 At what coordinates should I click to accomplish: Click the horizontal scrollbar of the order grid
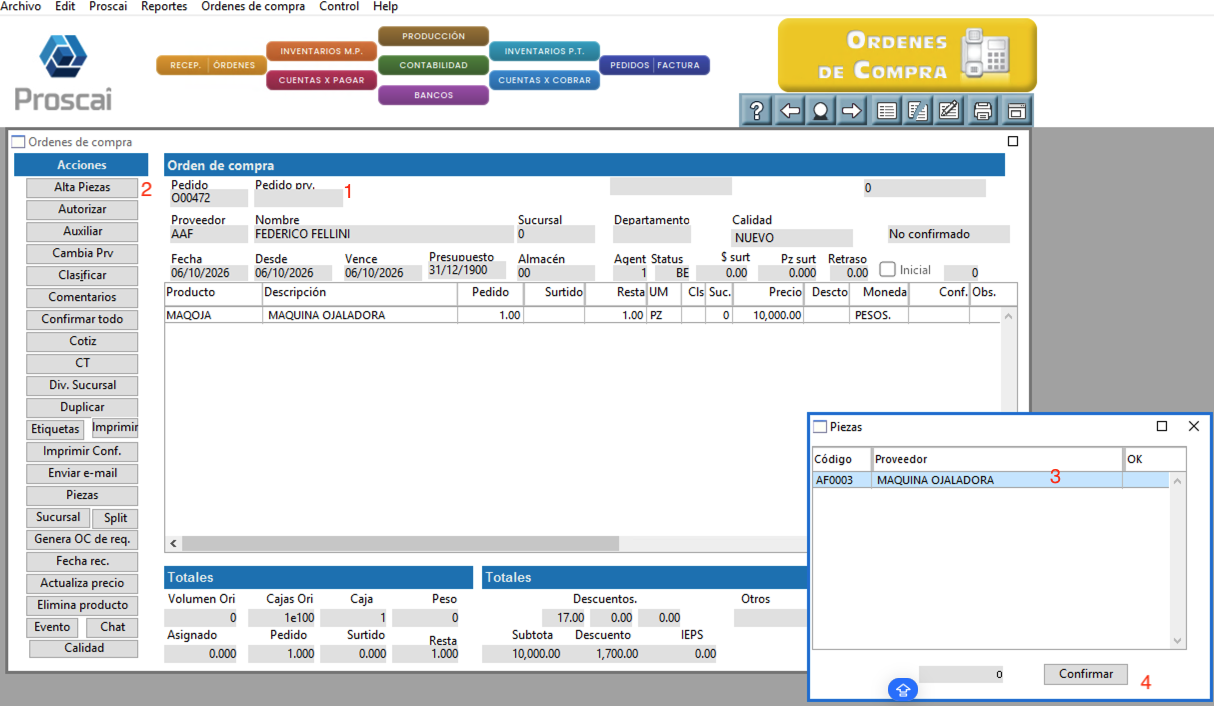pyautogui.click(x=400, y=543)
